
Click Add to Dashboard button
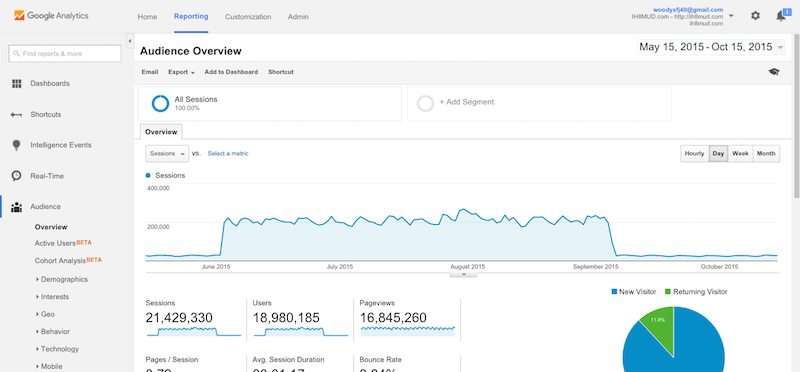[x=231, y=72]
